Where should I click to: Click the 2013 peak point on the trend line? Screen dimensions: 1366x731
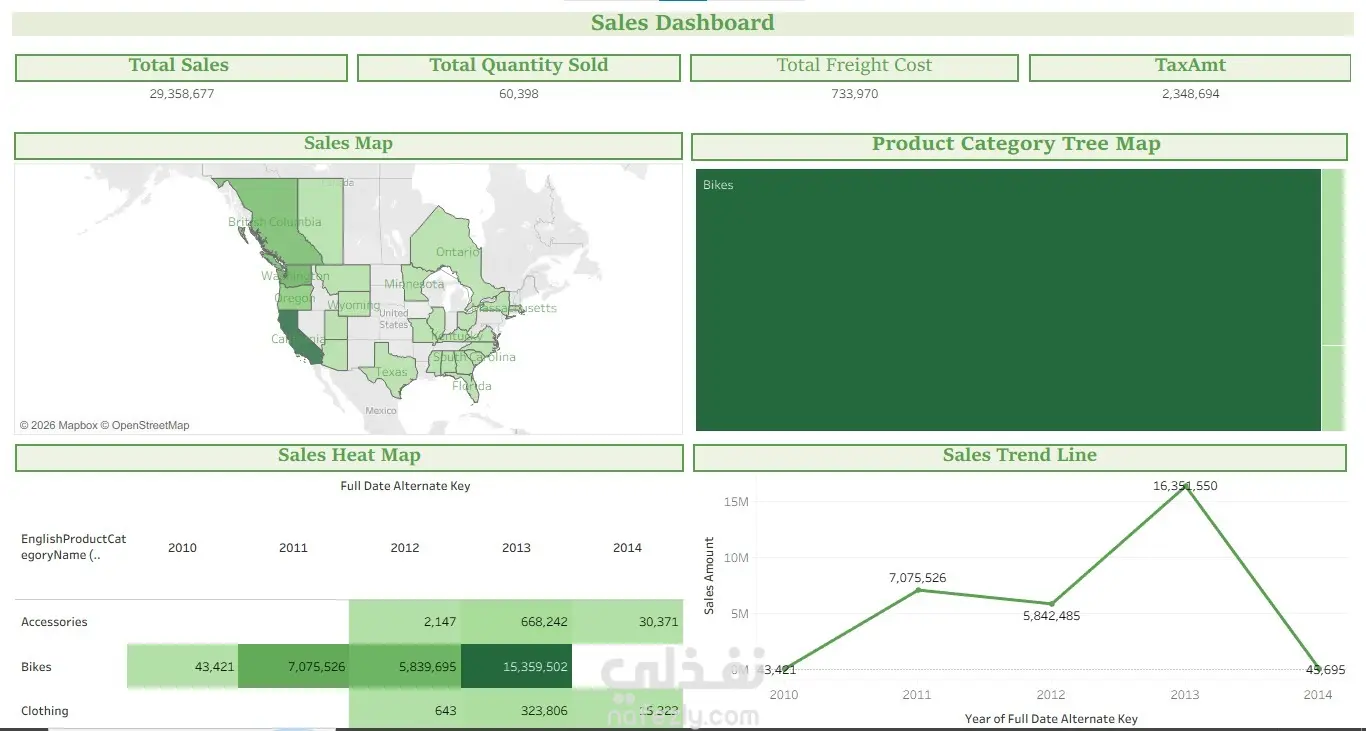[x=1185, y=486]
